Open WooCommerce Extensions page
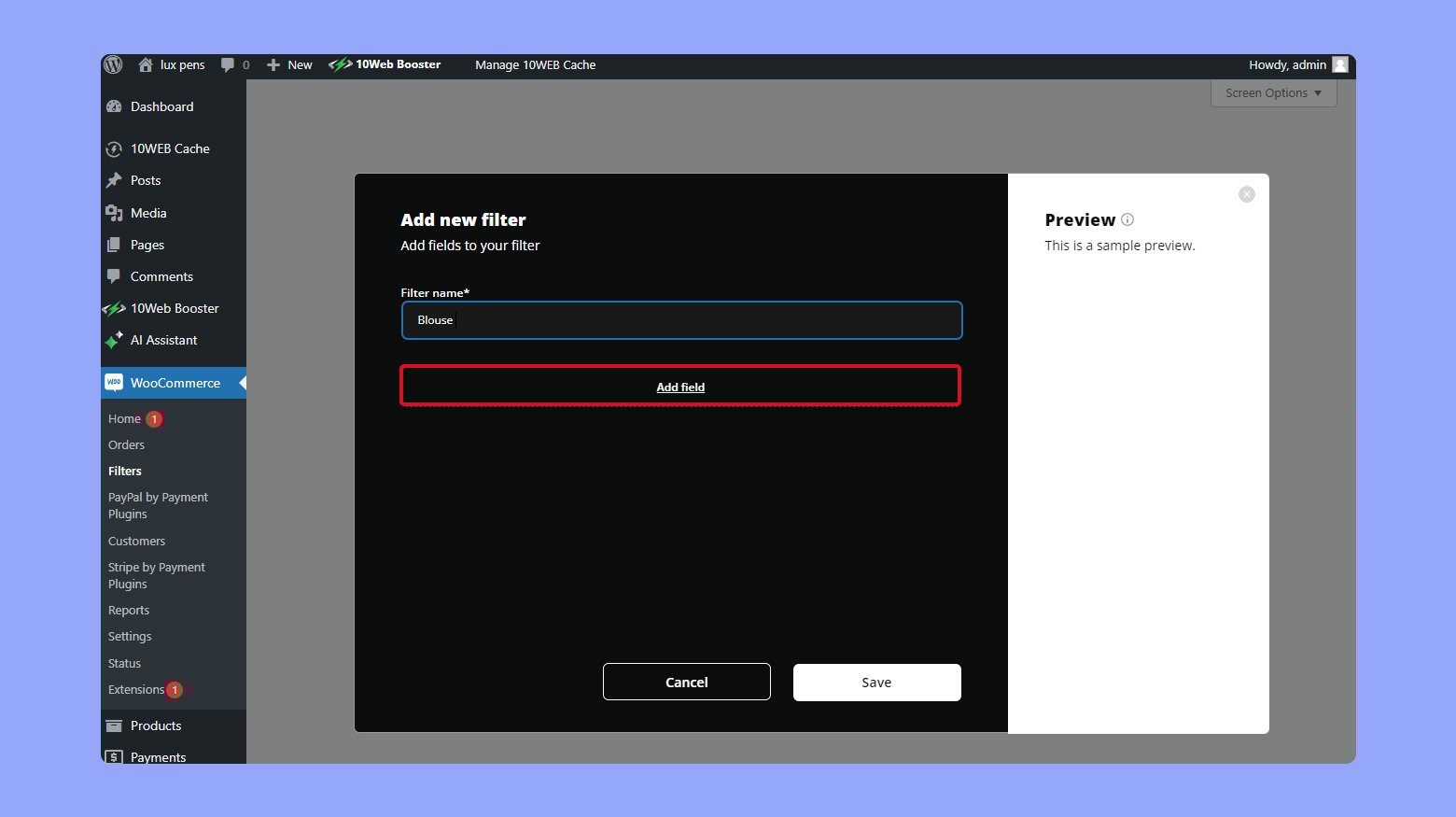1456x817 pixels. point(136,690)
